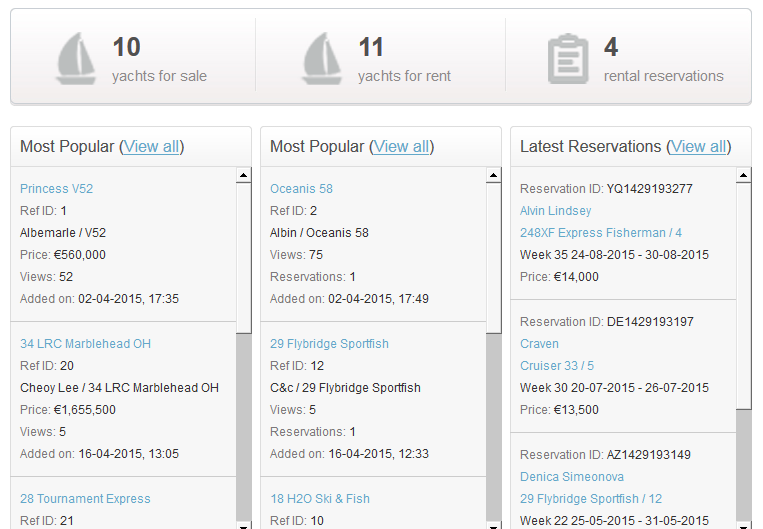
Task: Open the 18 H2O Ski & Fish listing
Action: pos(320,499)
